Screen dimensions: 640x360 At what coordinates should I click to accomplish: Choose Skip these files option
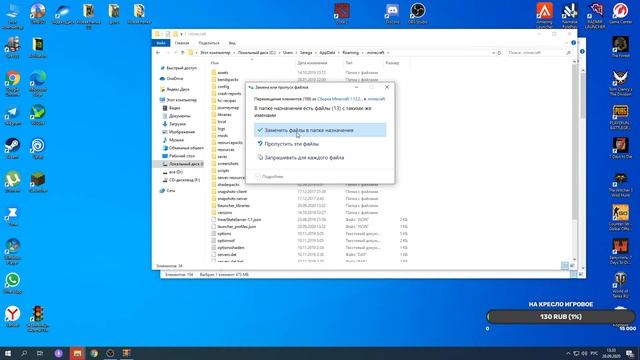[291, 144]
